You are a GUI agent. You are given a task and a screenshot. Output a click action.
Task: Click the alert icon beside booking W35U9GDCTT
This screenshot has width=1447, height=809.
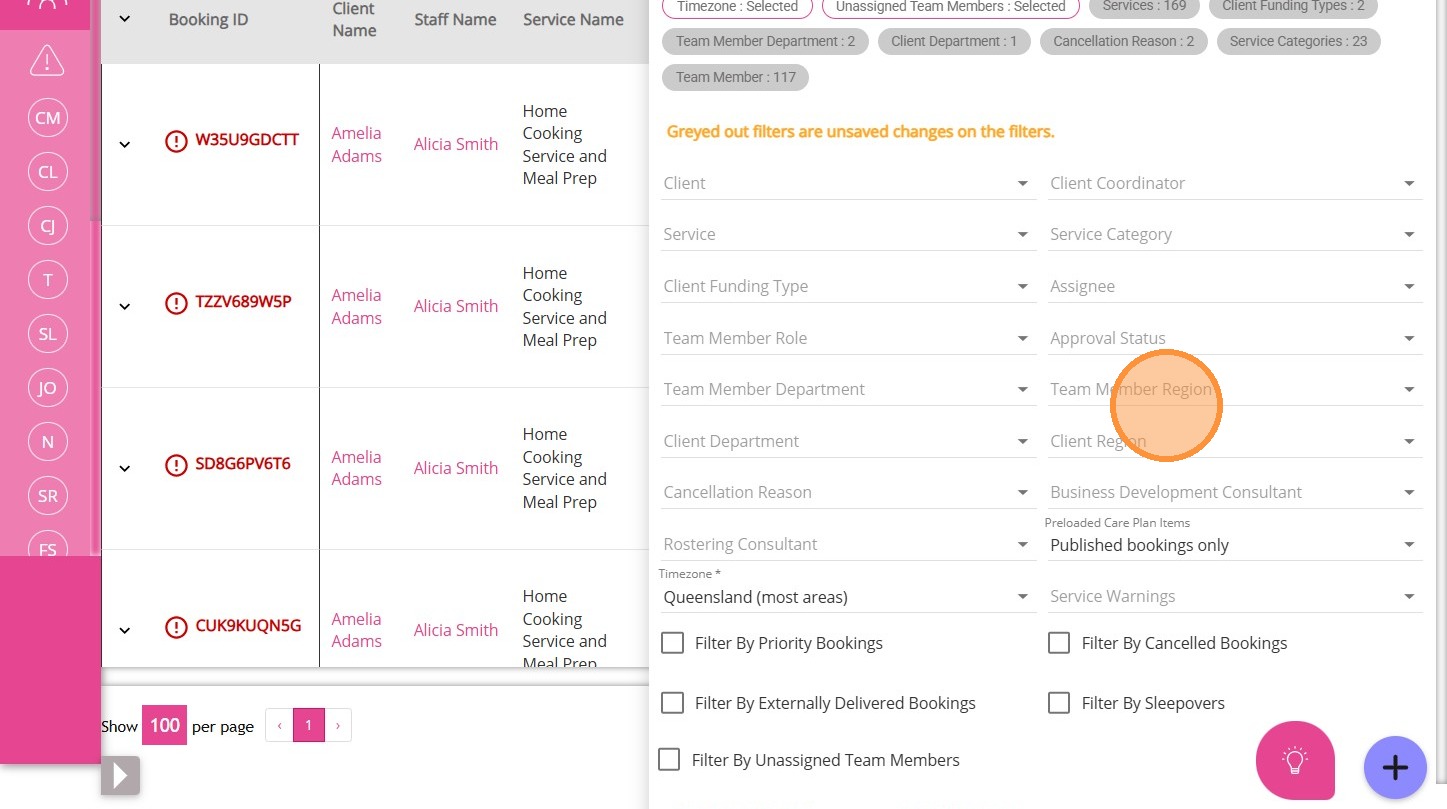176,141
